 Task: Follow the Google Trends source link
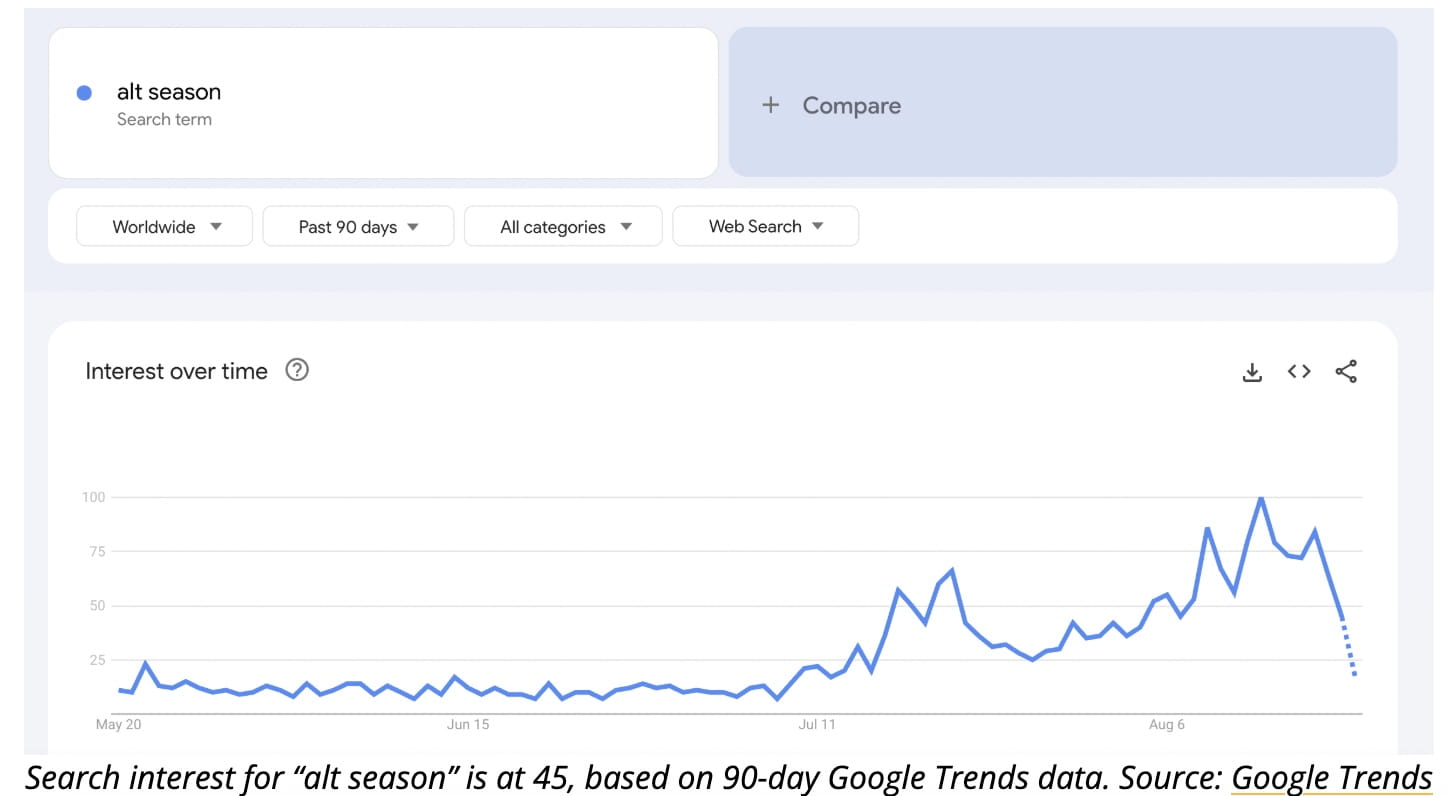(1330, 777)
